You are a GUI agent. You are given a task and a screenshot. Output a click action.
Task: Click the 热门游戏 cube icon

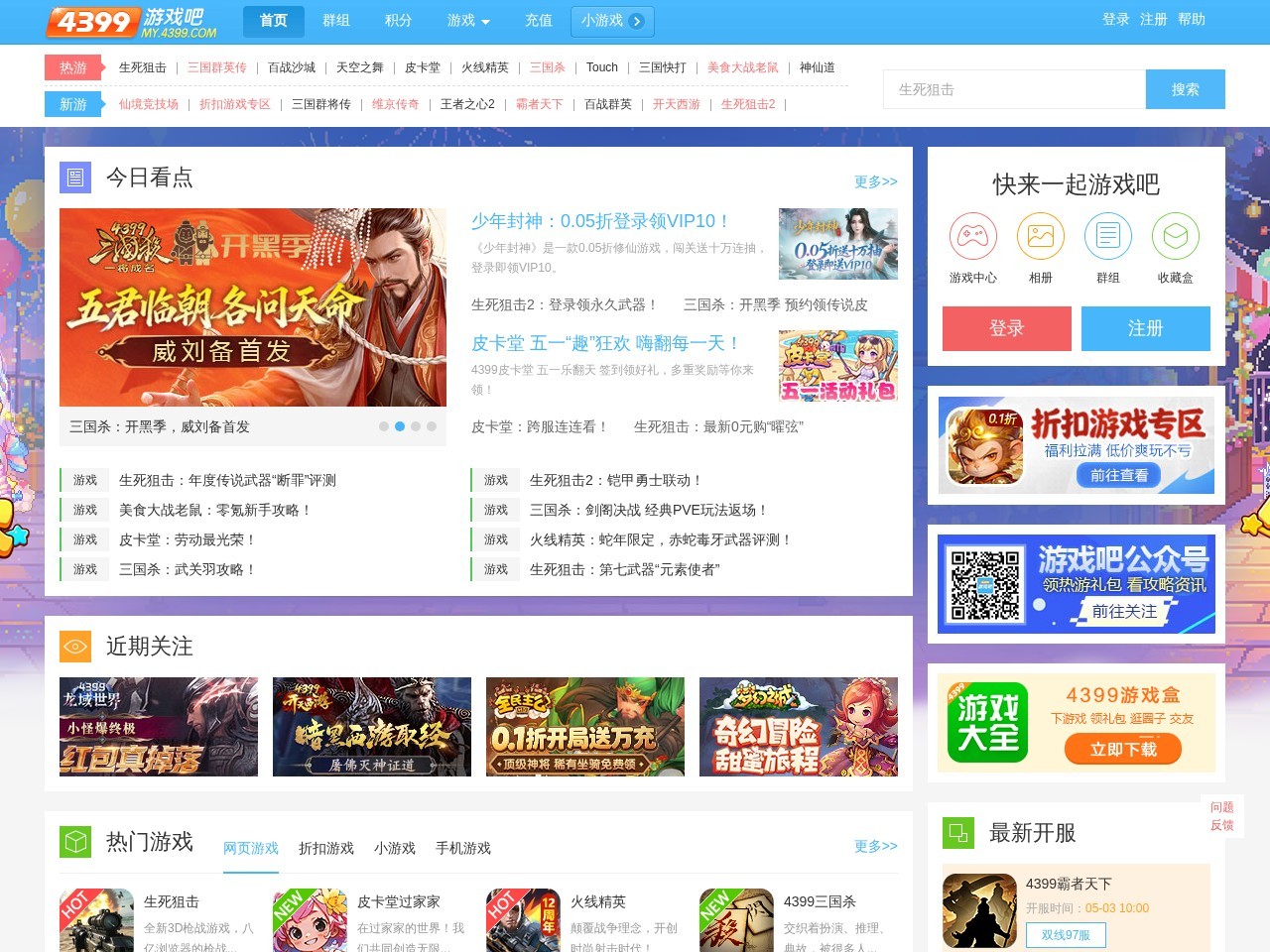pos(75,842)
